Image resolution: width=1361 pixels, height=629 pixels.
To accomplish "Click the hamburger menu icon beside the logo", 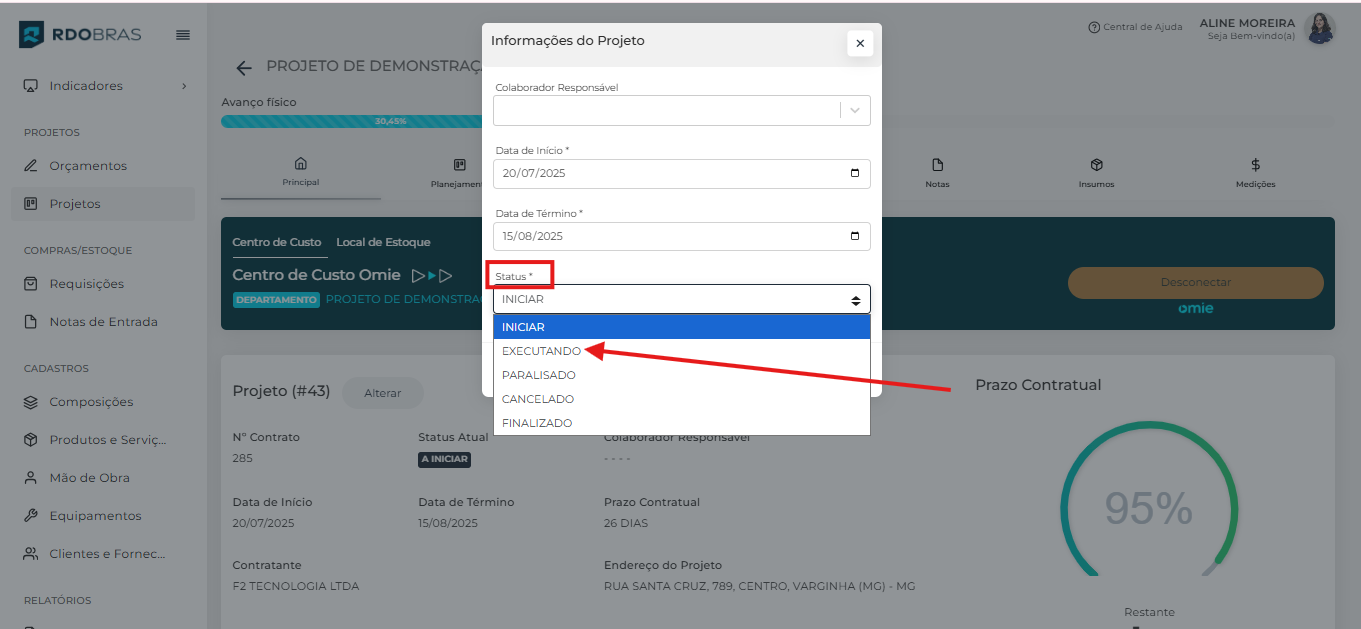I will [183, 35].
